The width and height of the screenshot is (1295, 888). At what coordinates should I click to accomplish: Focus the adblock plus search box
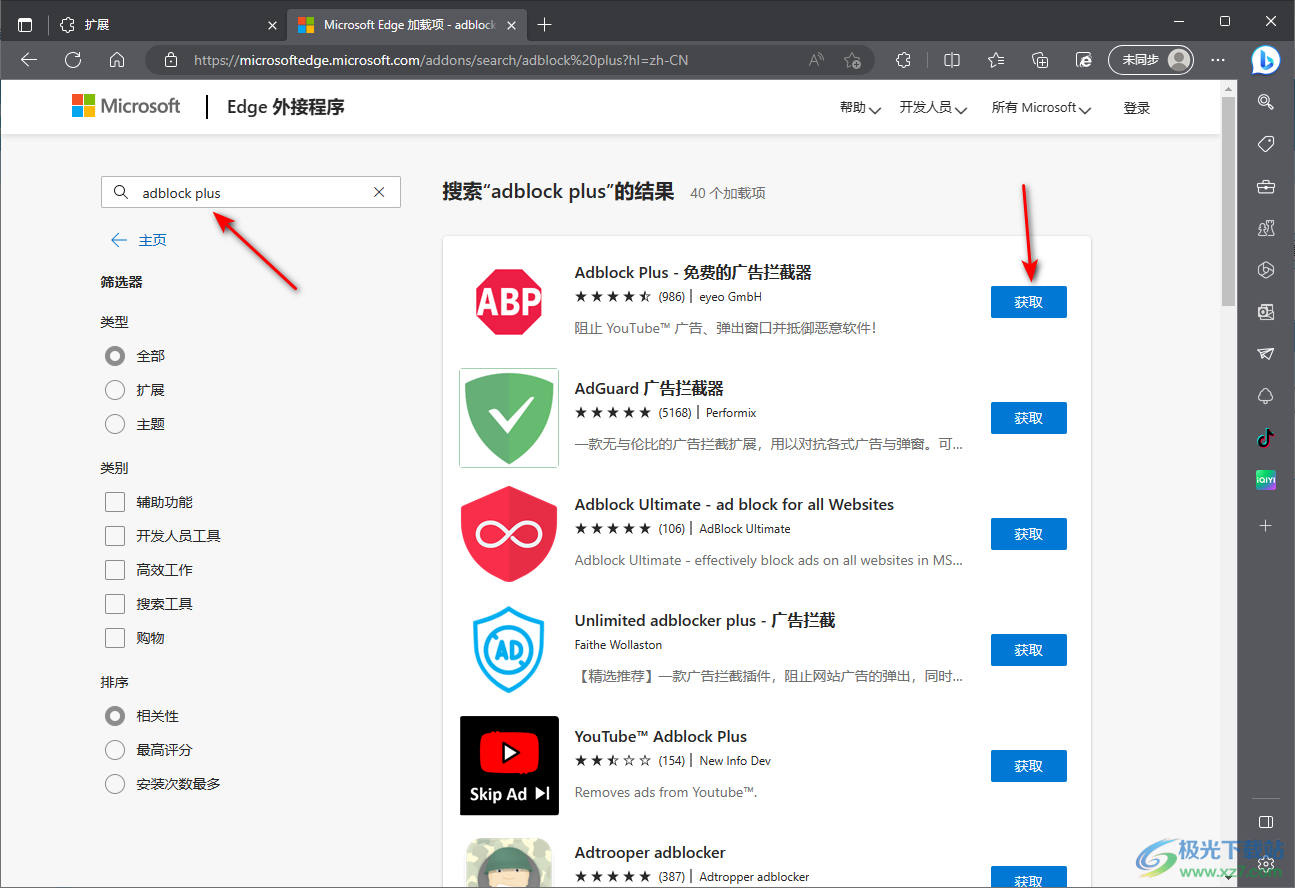(x=251, y=192)
